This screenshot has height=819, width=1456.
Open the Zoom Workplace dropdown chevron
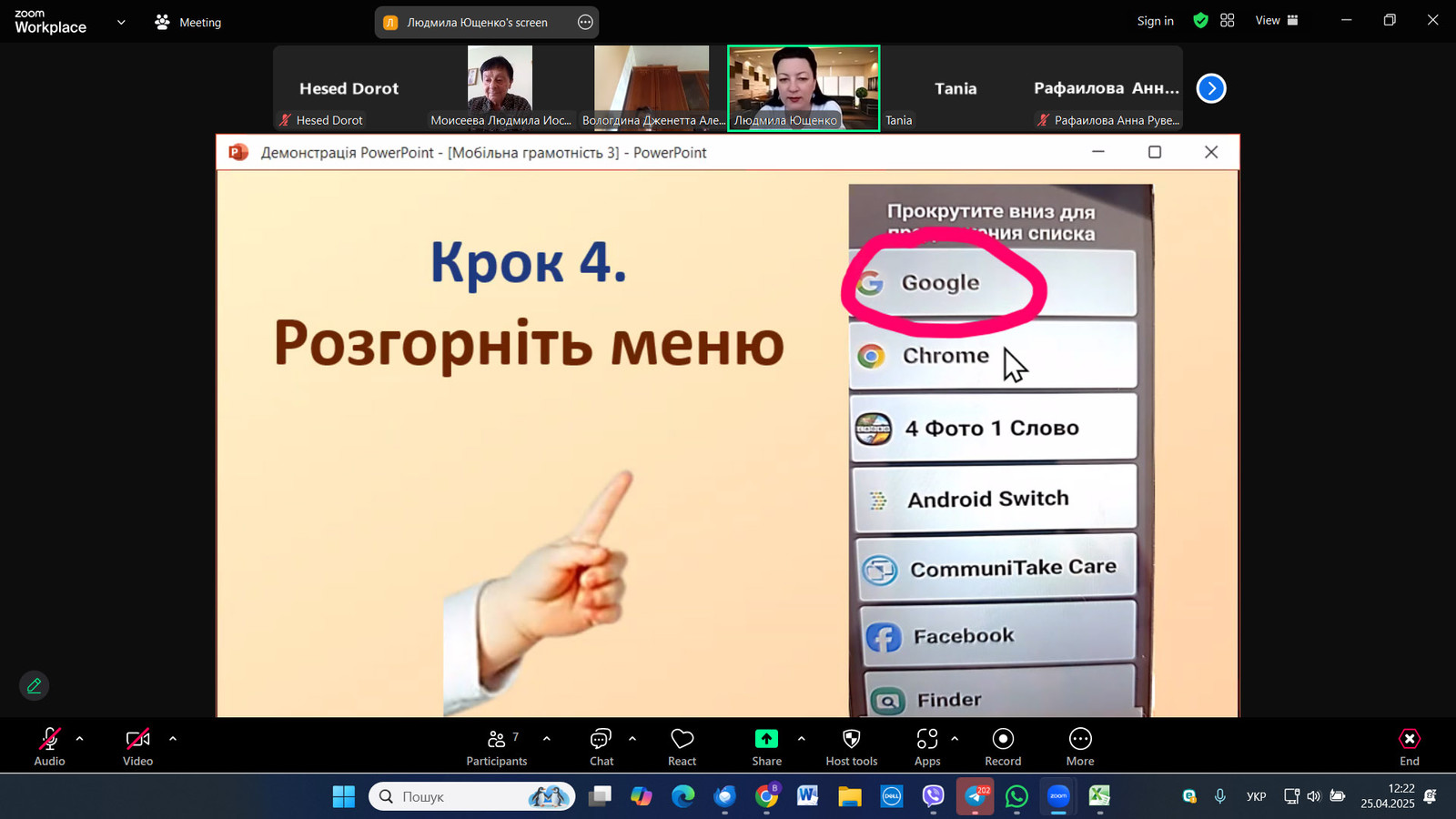(x=121, y=22)
